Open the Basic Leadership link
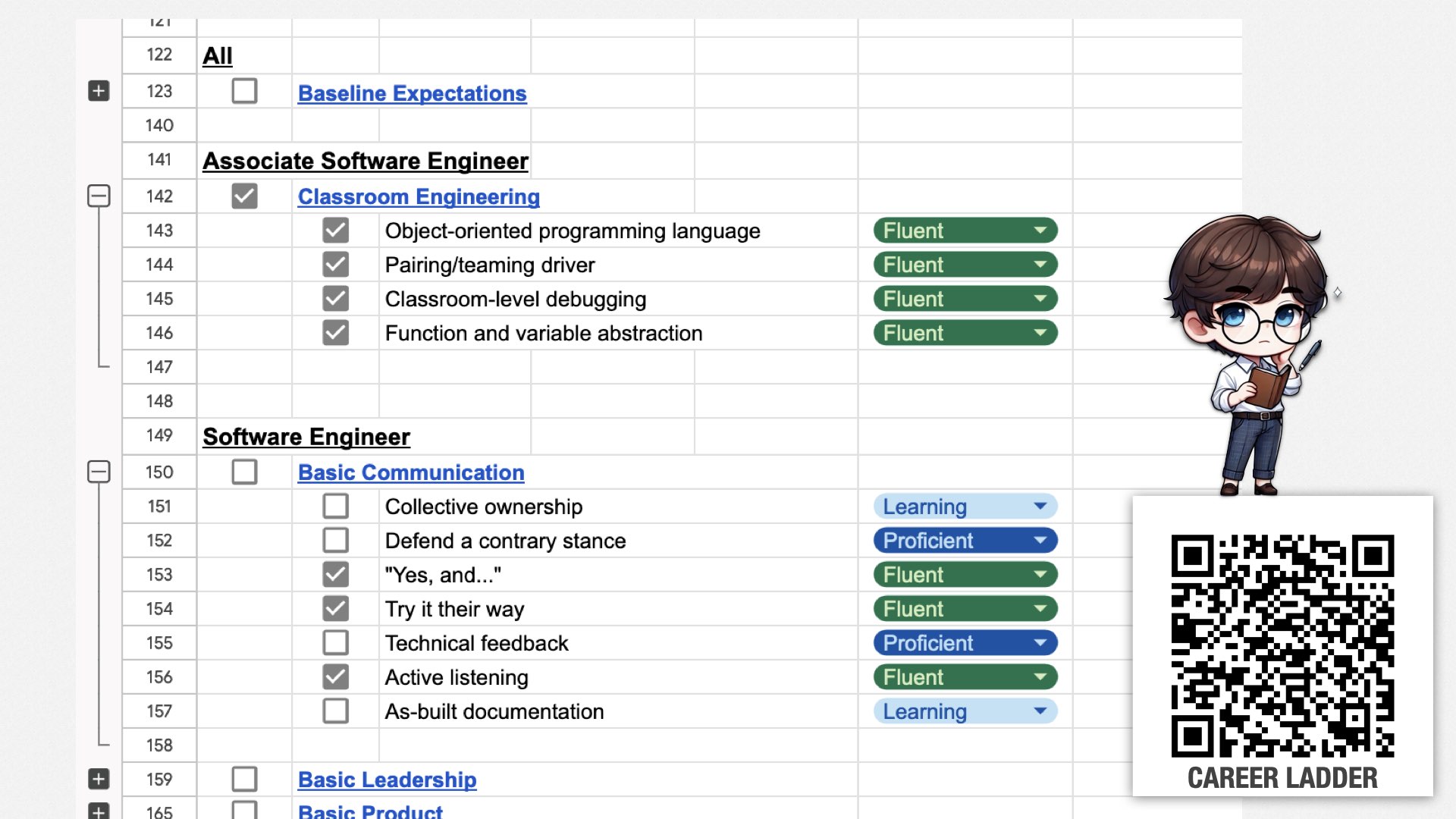Viewport: 1456px width, 819px height. pos(388,780)
